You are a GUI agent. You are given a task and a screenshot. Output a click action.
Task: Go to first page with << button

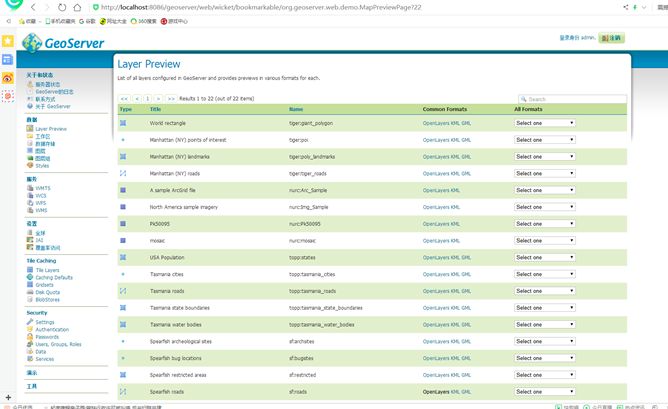click(124, 98)
